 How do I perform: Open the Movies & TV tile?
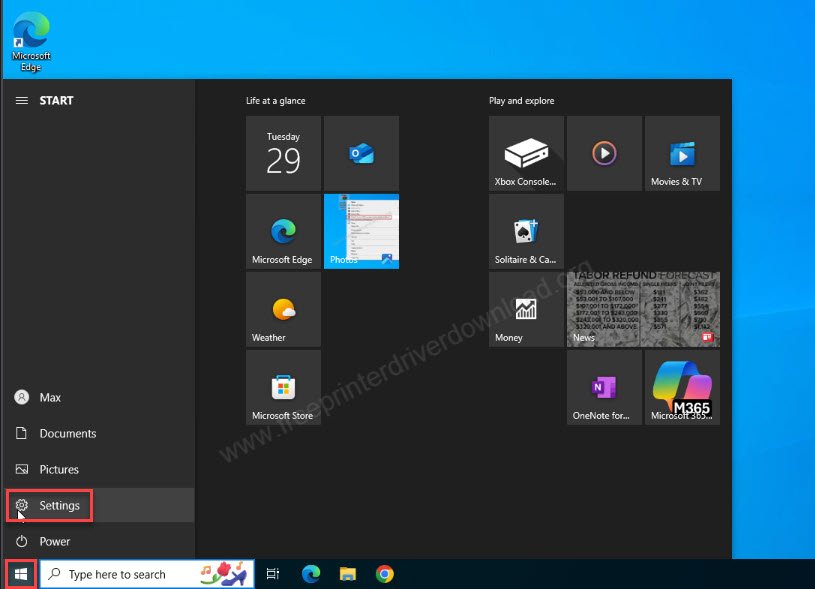pyautogui.click(x=682, y=153)
